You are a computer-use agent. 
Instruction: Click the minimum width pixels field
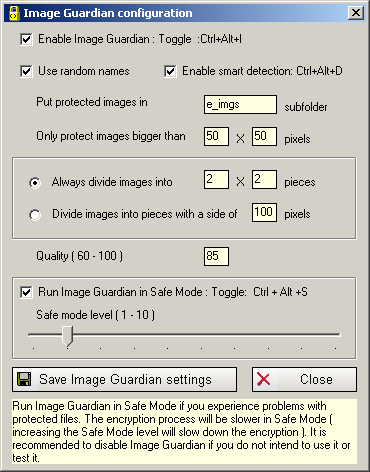tap(216, 136)
